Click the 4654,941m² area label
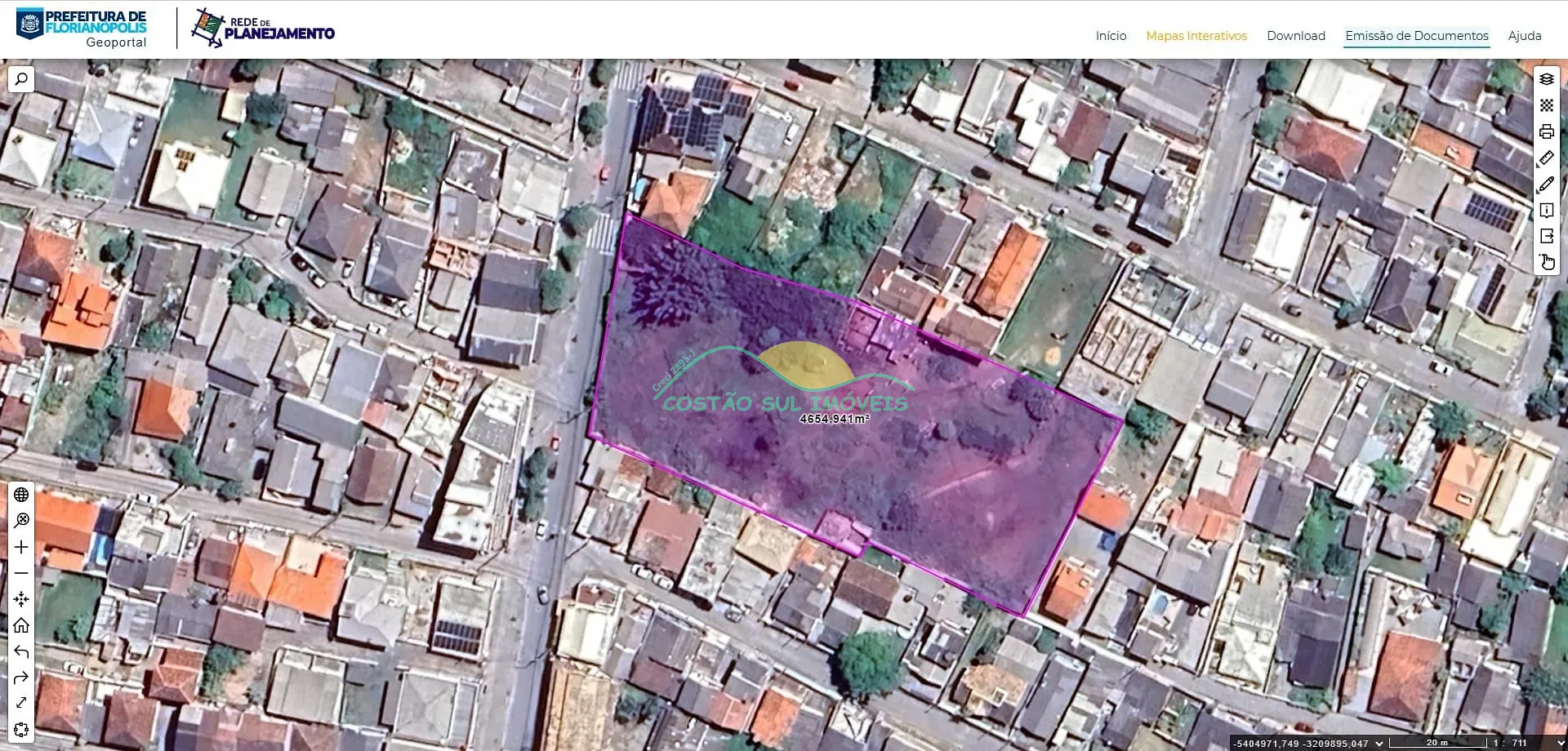The height and width of the screenshot is (751, 1568). [x=834, y=419]
